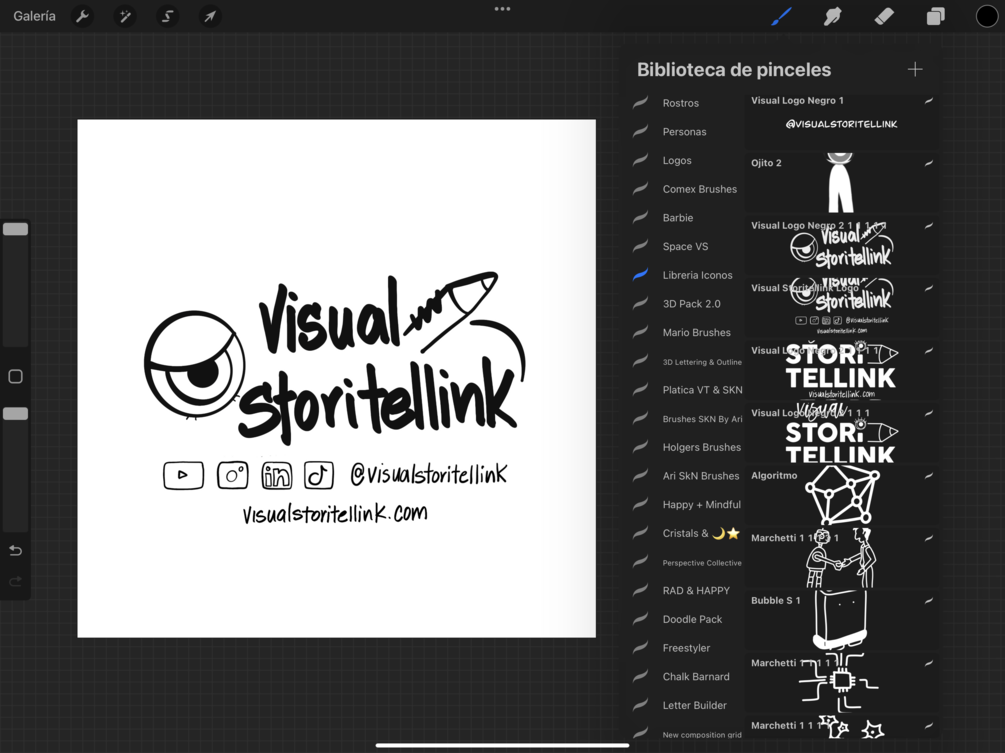Choose the Algoritmo brush
Screen dimensions: 1005x753
(x=842, y=495)
